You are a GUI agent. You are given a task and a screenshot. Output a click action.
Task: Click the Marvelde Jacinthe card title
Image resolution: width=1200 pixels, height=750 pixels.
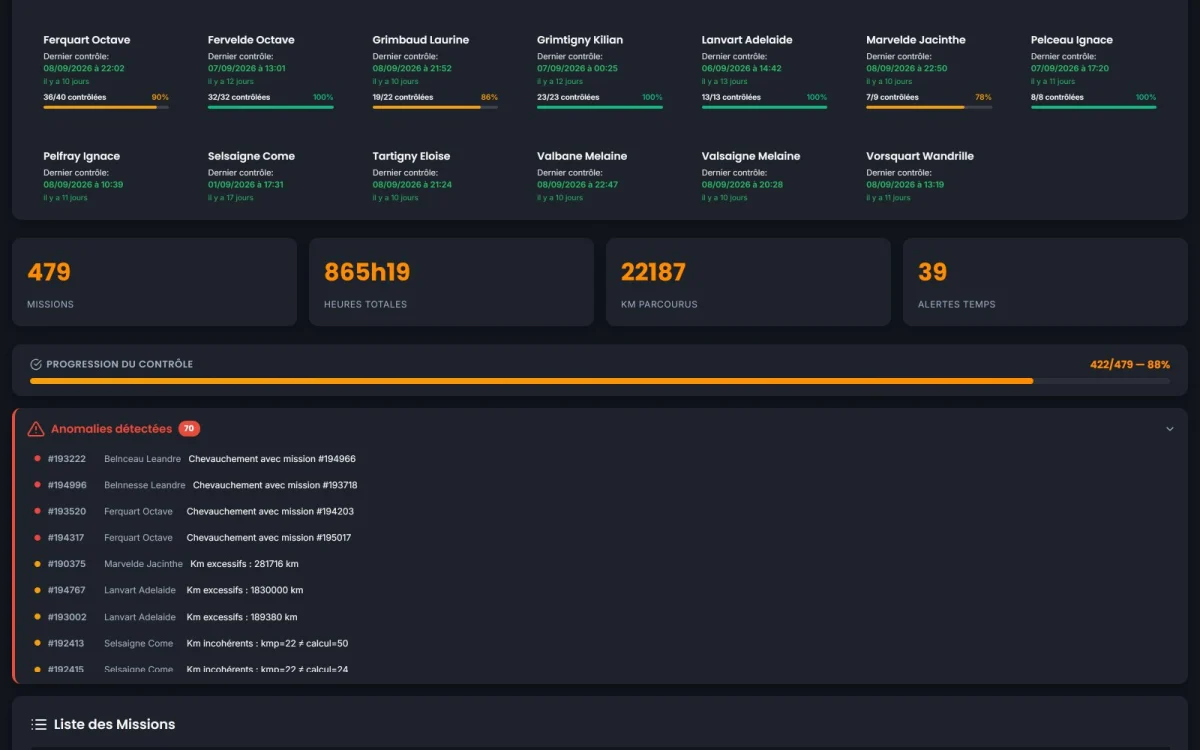916,40
